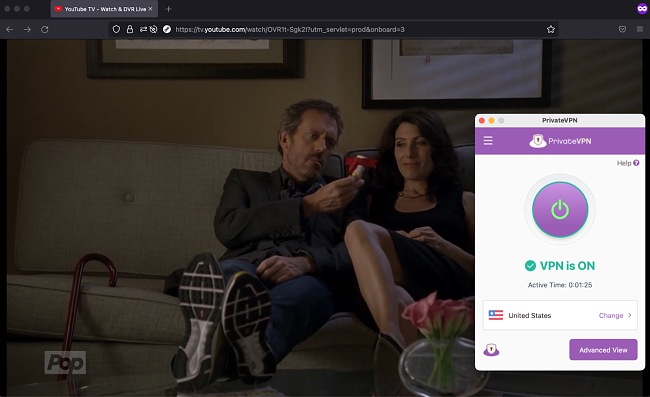Viewport: 650px width, 397px height.
Task: Select the United States server location row
Action: pyautogui.click(x=560, y=315)
